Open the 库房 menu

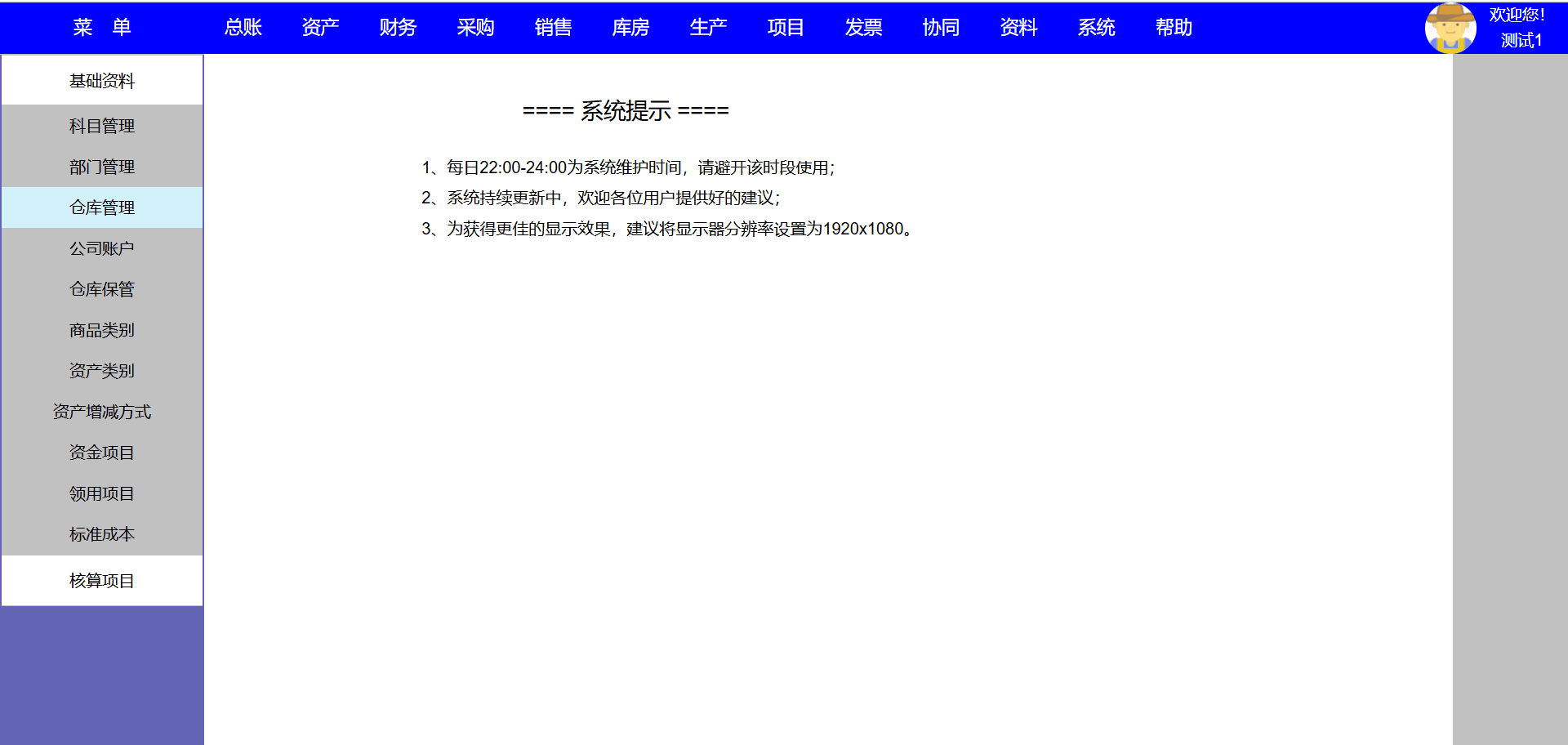point(630,28)
